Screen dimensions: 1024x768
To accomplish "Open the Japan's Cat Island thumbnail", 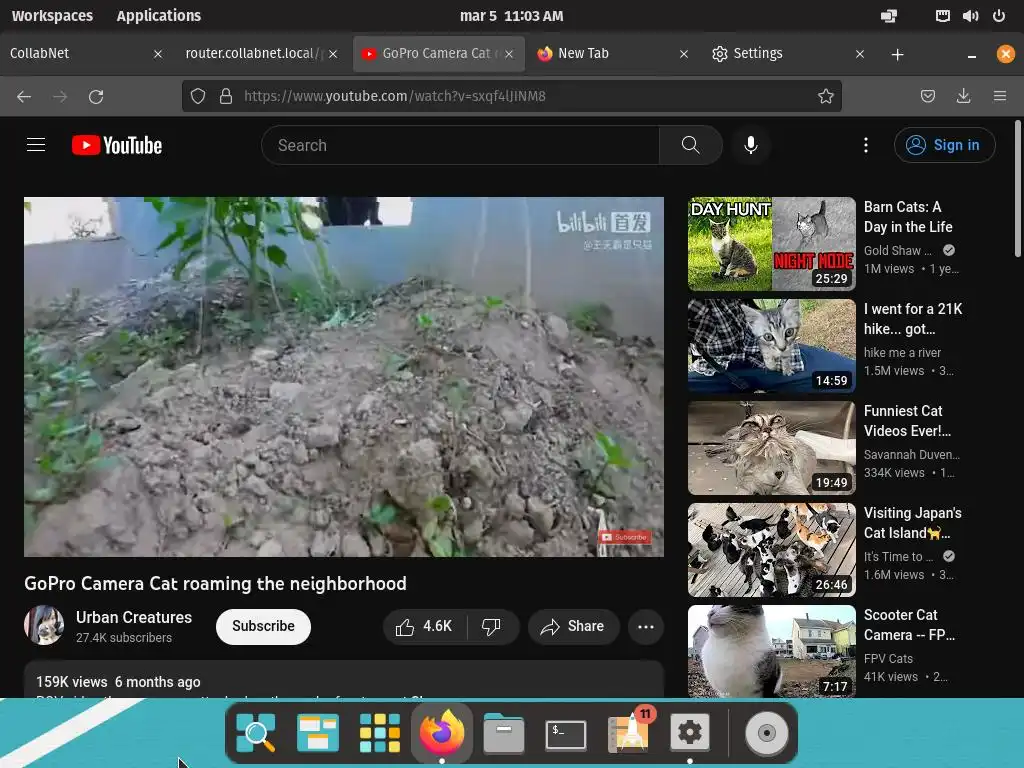I will (x=772, y=550).
